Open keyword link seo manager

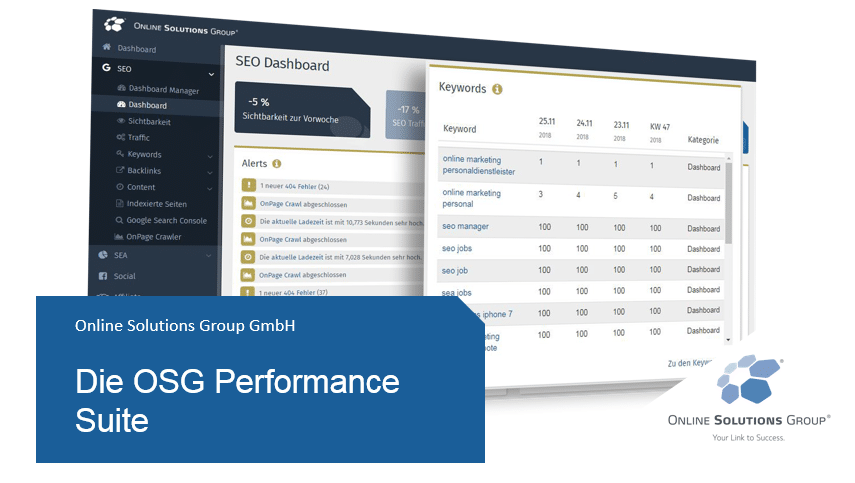point(465,226)
